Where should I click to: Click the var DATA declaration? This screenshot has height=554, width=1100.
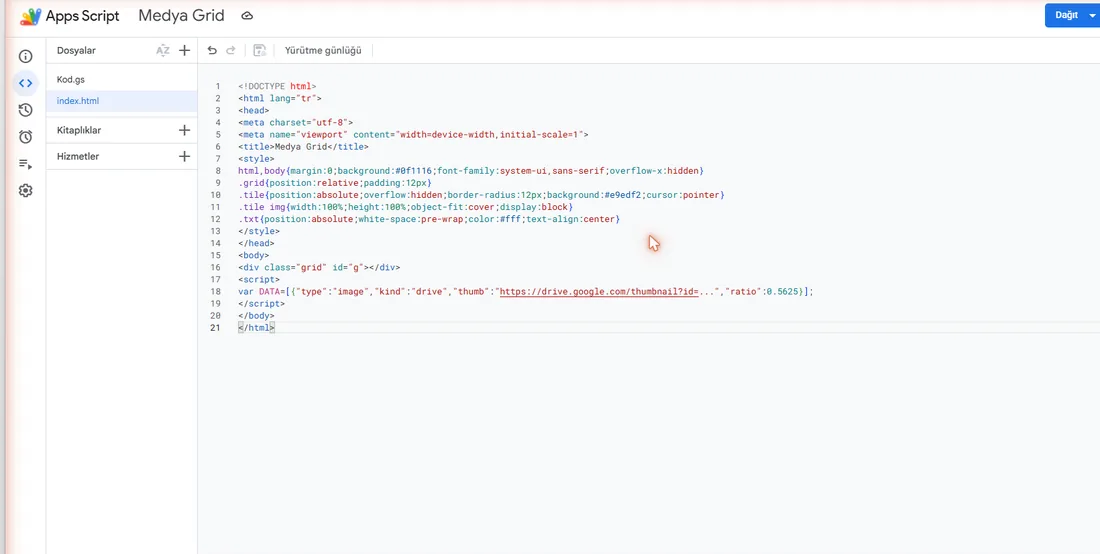coord(261,292)
